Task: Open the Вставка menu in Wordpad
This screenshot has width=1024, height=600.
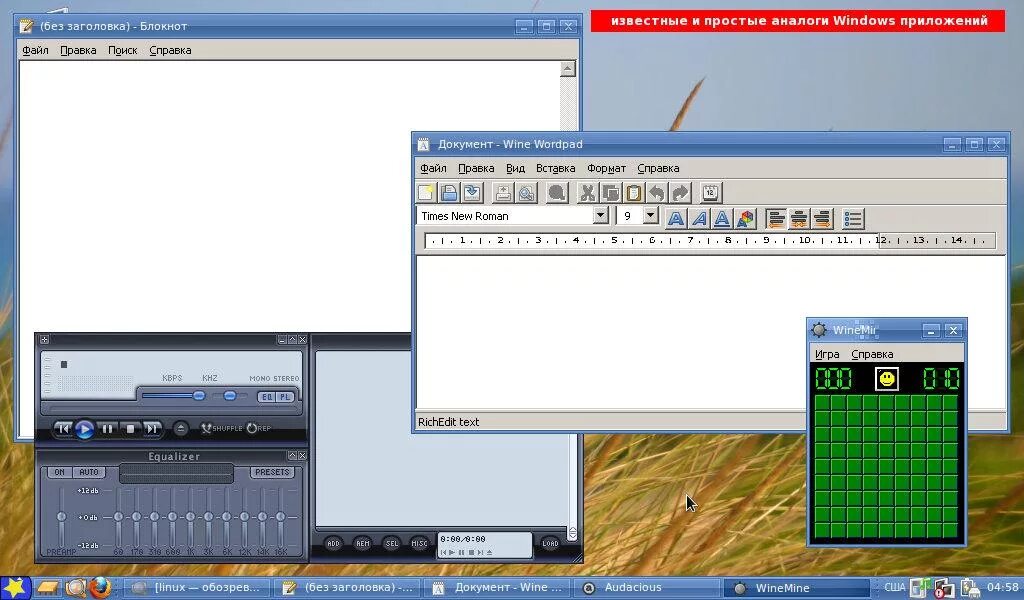Action: (x=555, y=168)
